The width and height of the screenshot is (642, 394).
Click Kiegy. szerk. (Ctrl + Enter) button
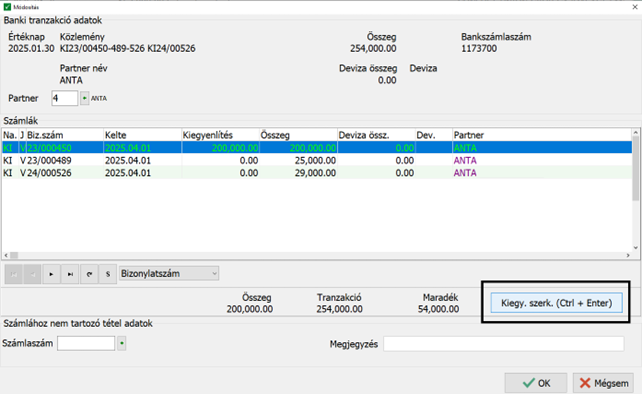click(556, 303)
